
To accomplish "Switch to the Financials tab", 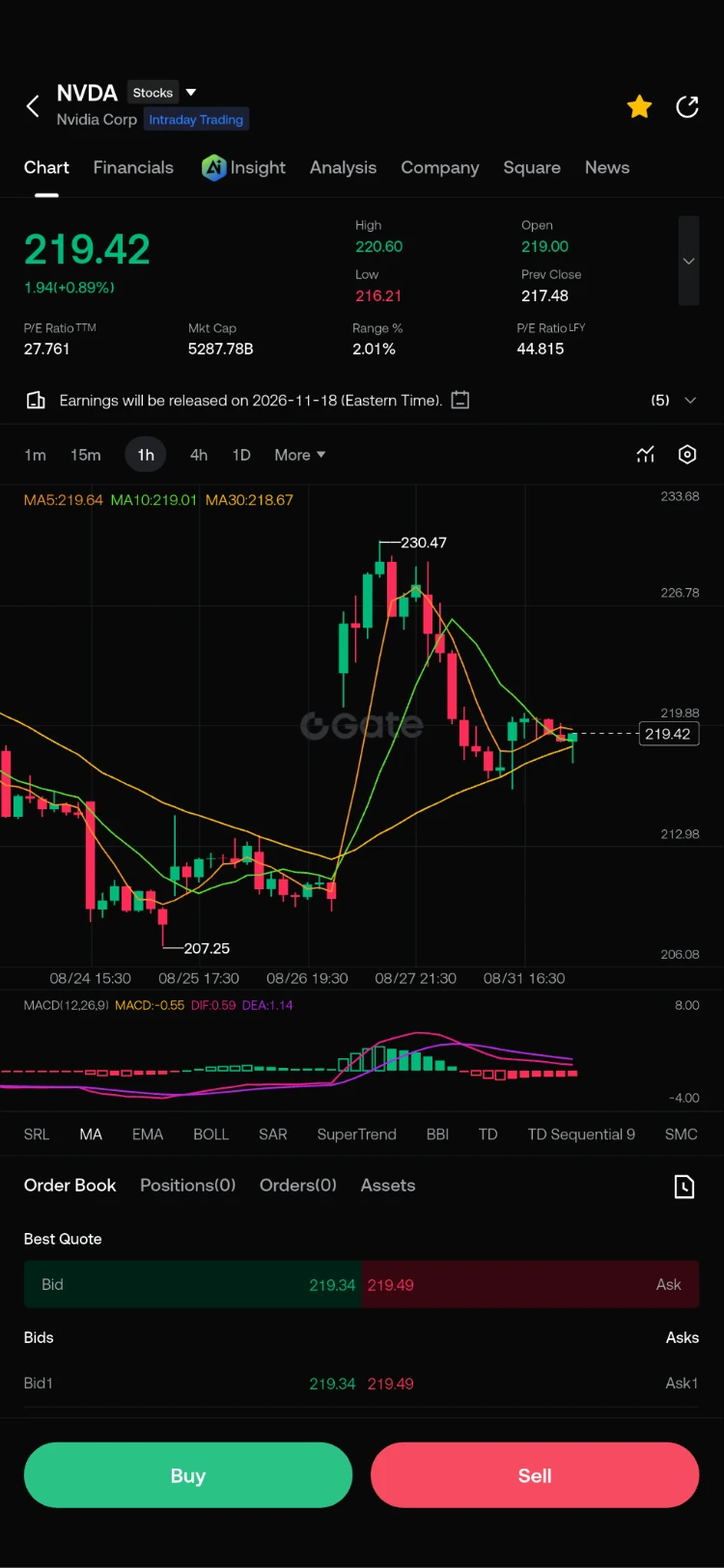I will [133, 167].
